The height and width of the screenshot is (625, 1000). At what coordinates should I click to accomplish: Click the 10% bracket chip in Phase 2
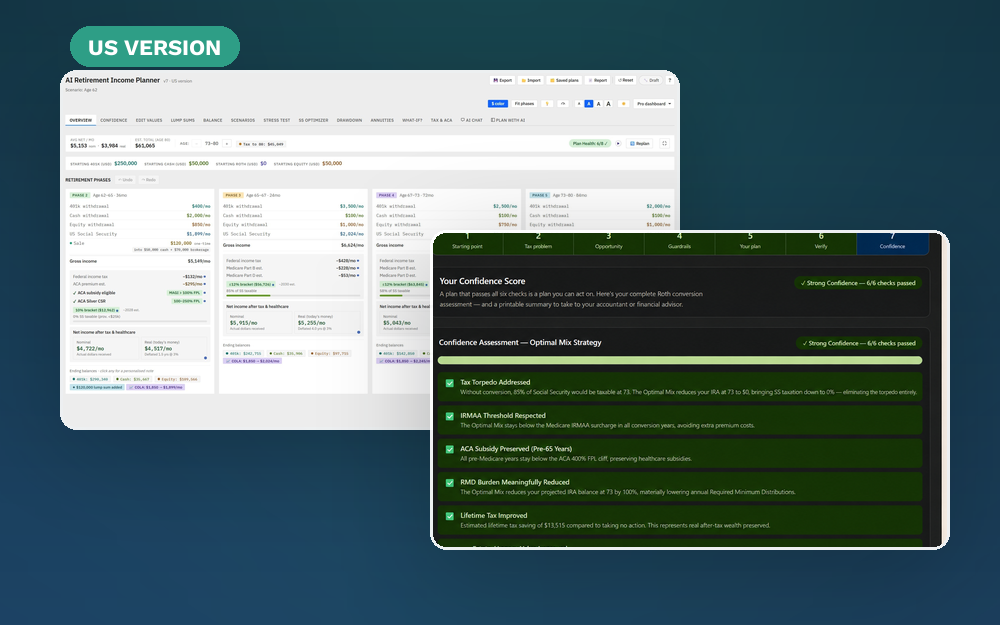96,310
